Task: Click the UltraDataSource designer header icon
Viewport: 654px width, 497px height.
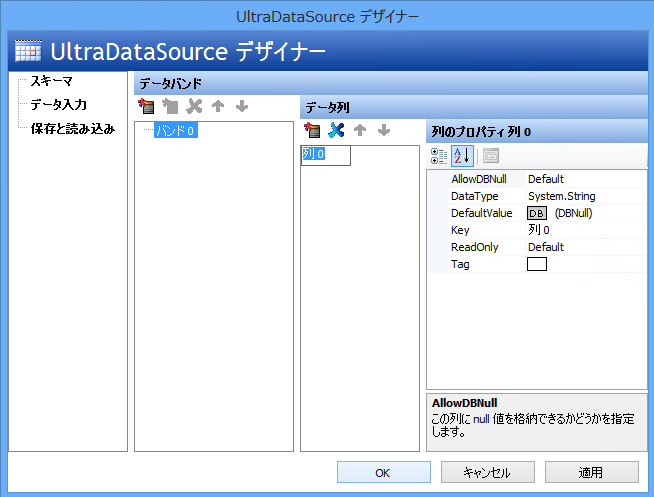Action: [28, 51]
